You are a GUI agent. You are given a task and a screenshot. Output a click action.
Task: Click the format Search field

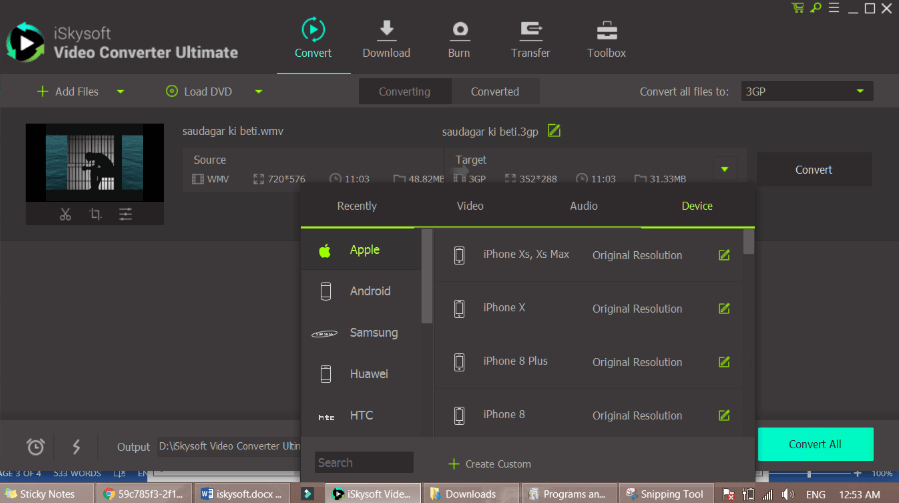click(364, 462)
